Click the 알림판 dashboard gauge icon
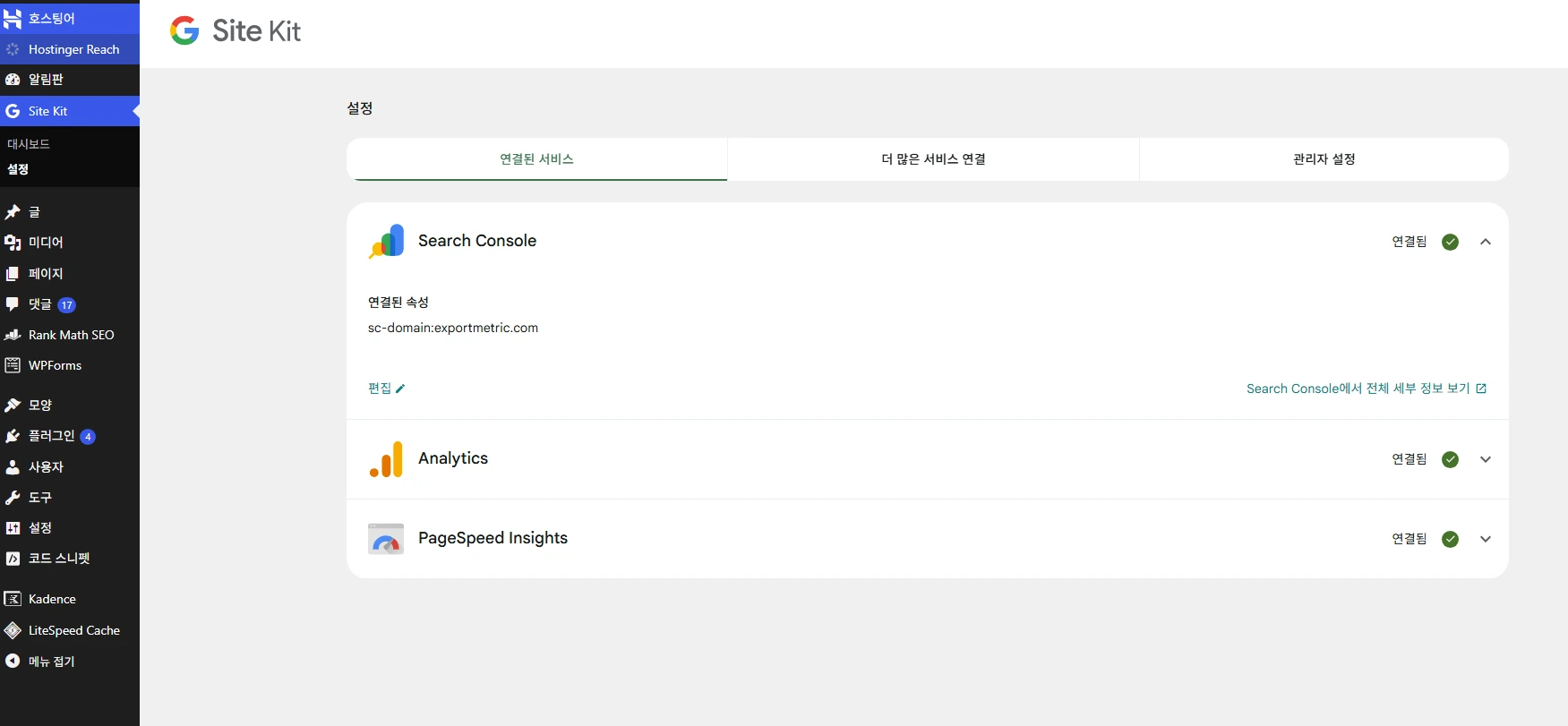1568x726 pixels. coord(13,80)
